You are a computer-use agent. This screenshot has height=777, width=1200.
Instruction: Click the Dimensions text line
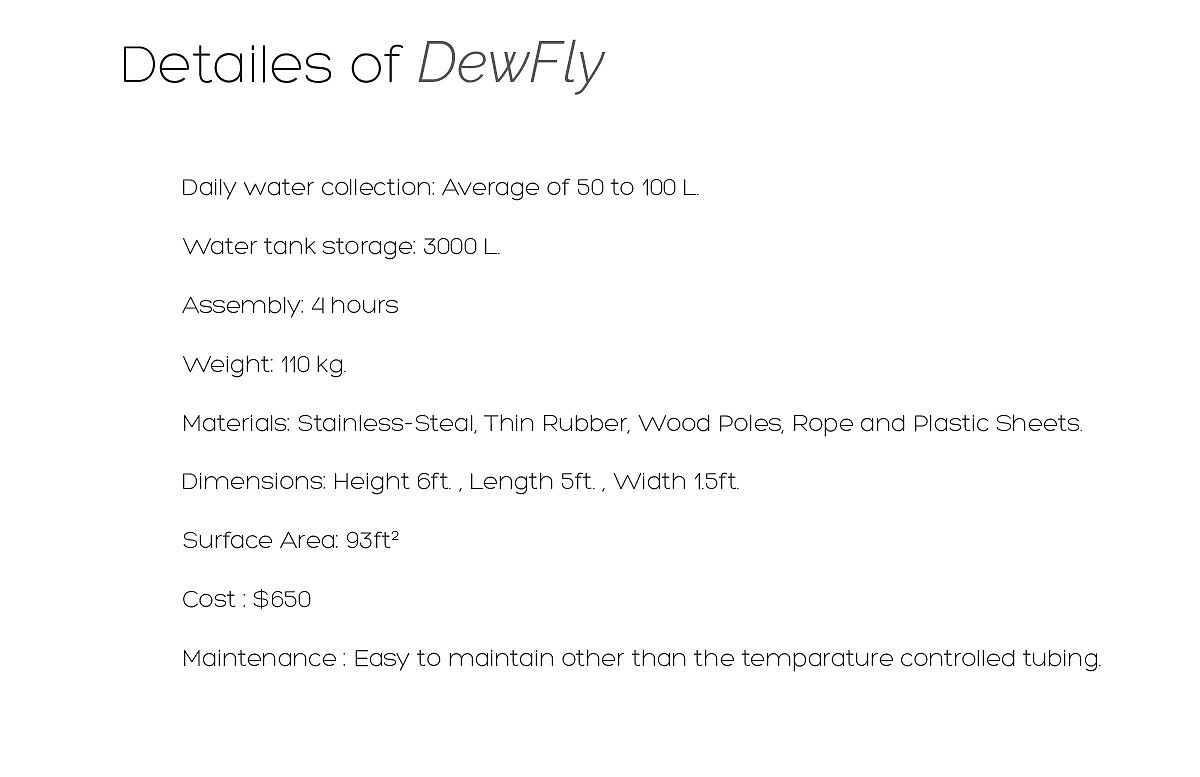point(460,482)
